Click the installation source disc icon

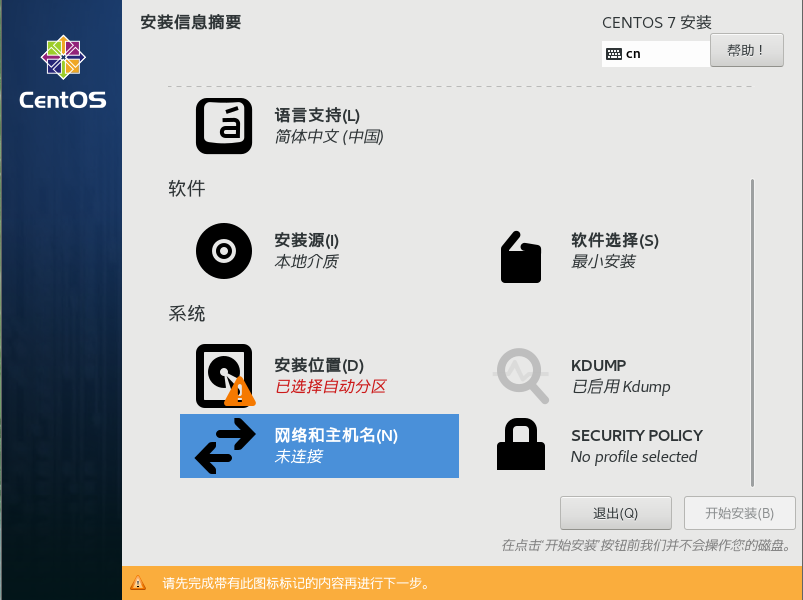click(x=224, y=251)
